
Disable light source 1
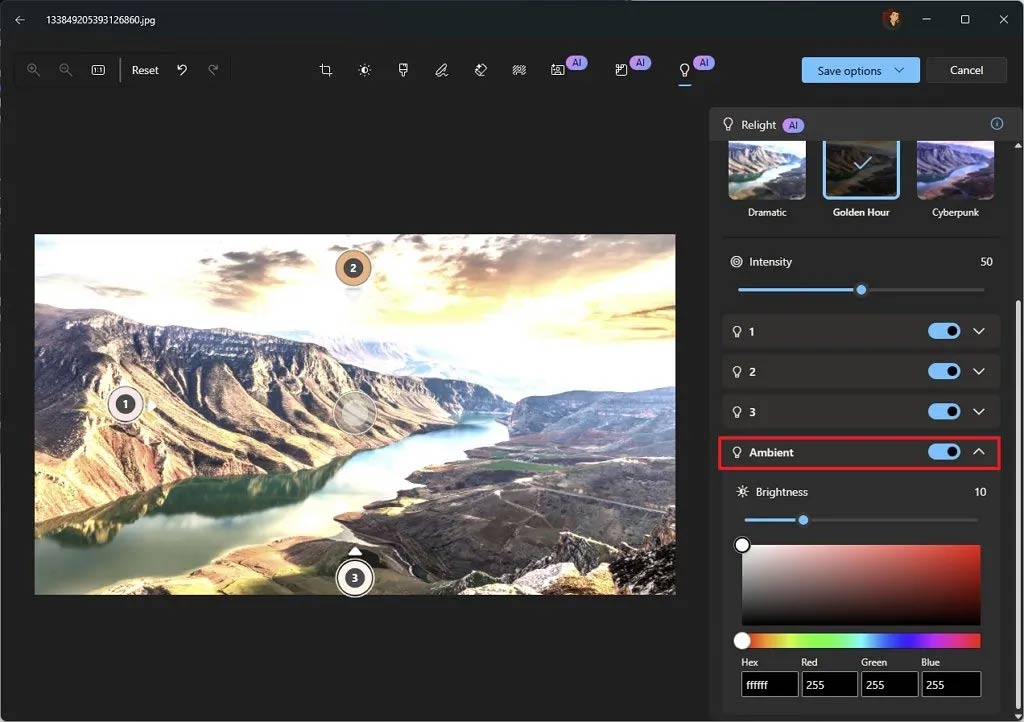pos(943,331)
